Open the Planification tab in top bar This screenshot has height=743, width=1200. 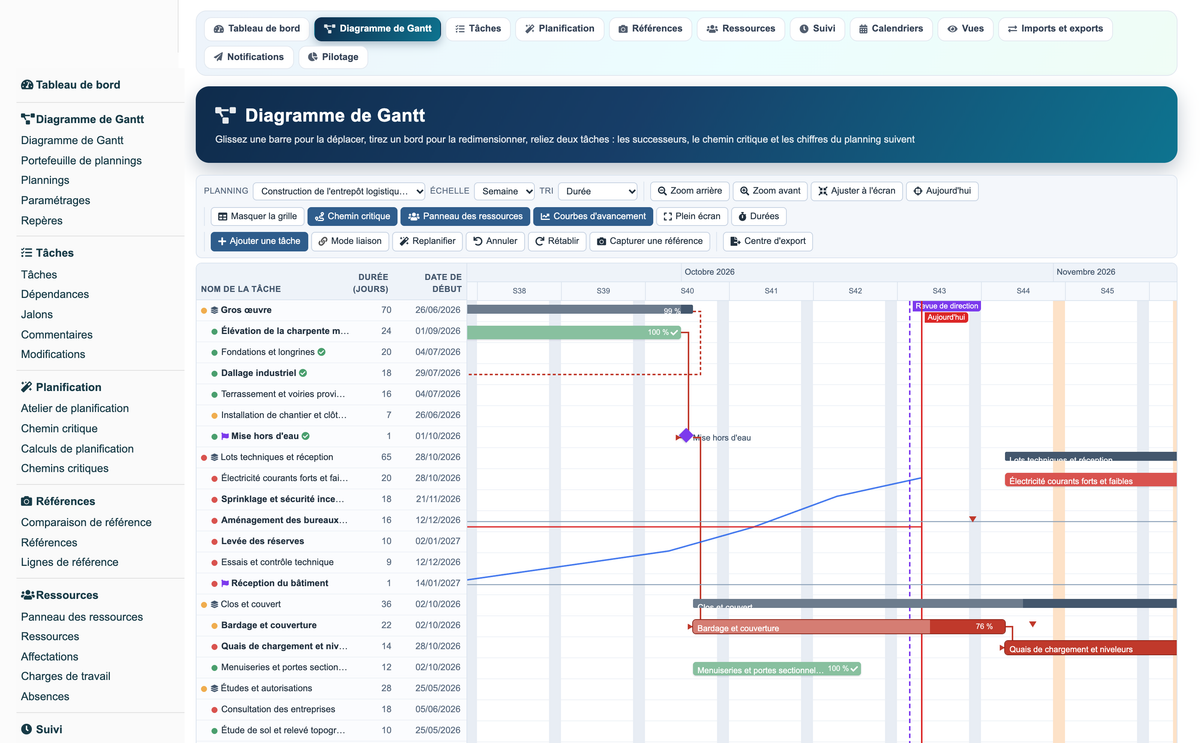coord(560,29)
